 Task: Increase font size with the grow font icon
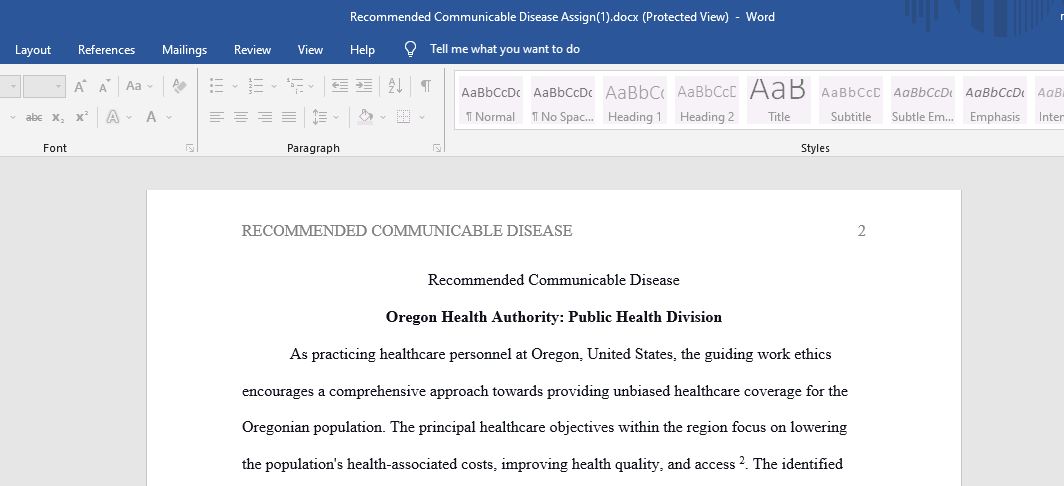[x=80, y=86]
